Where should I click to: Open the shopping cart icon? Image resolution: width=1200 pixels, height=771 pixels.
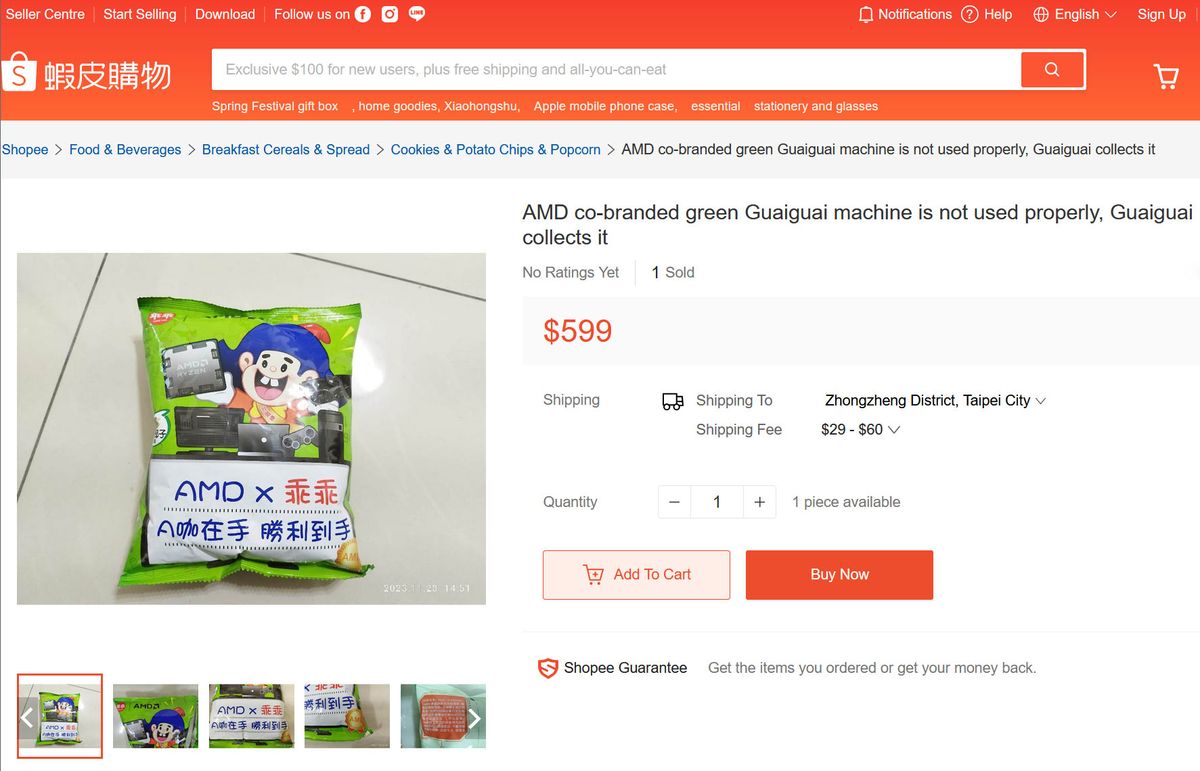tap(1166, 76)
